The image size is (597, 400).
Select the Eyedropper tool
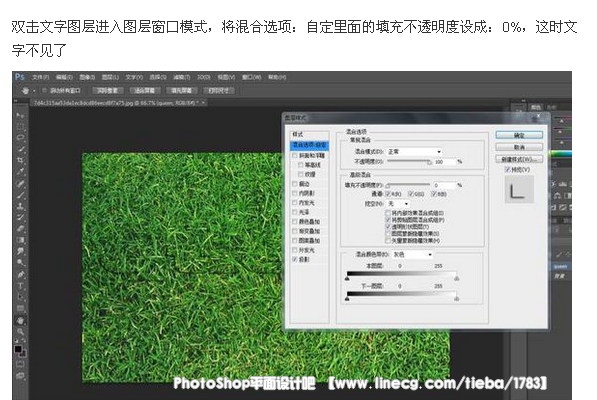click(20, 172)
